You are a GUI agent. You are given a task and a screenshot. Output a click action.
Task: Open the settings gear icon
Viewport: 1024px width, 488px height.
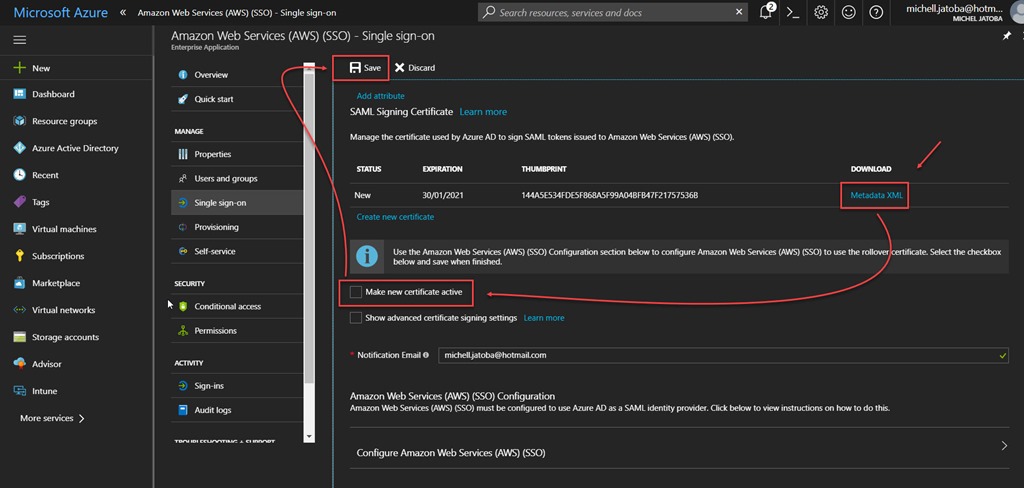click(821, 12)
